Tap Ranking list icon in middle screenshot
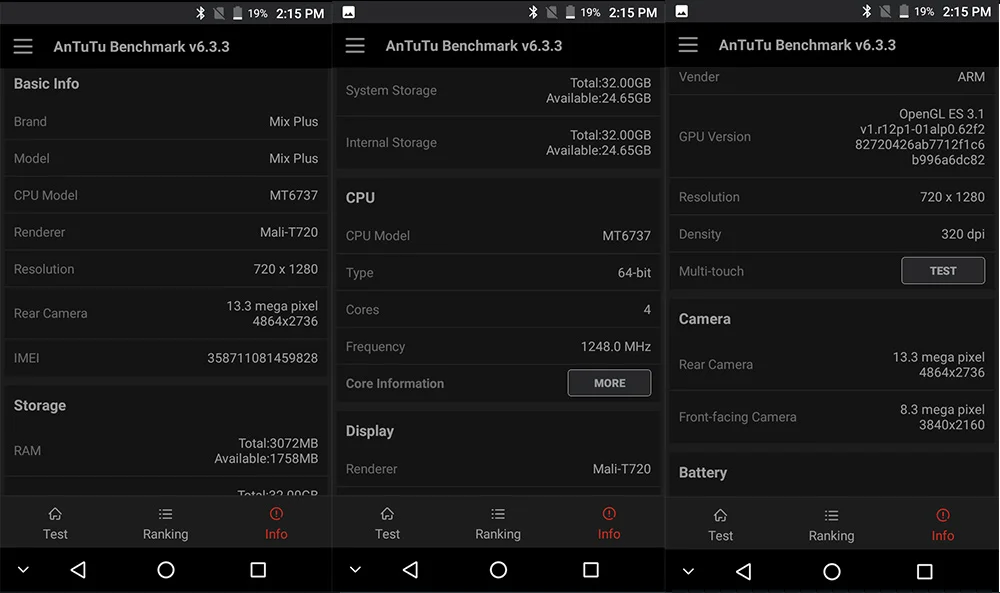Screen dimensions: 1000x593 tap(498, 514)
